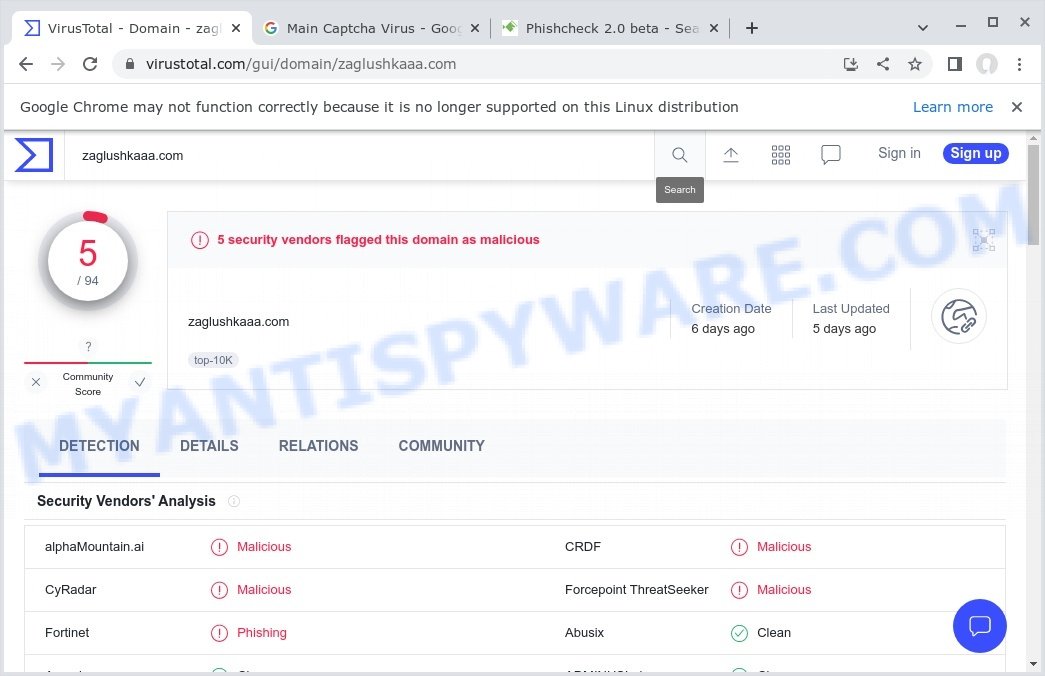Click Forcepoint ThreatSeeker Malicious verdict
This screenshot has height=676, width=1045.
coord(784,589)
